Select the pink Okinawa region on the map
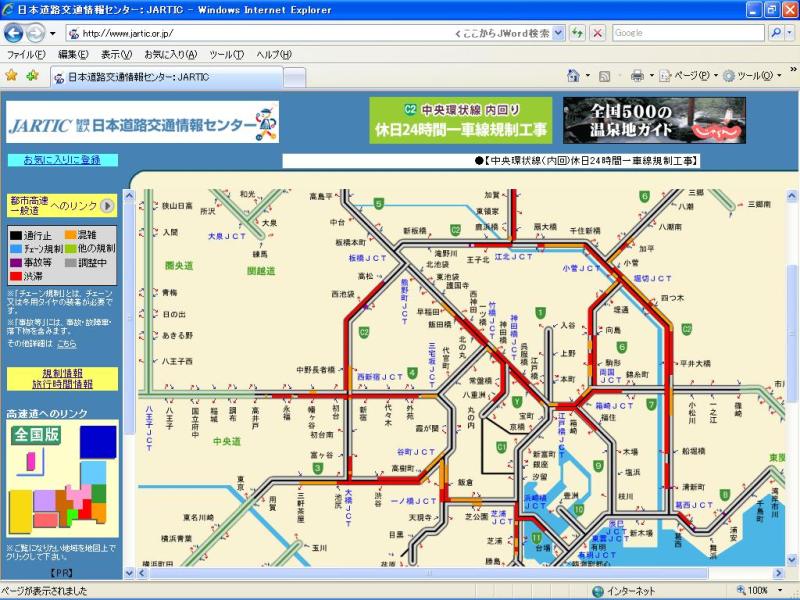The height and width of the screenshot is (600, 800). pos(31,461)
